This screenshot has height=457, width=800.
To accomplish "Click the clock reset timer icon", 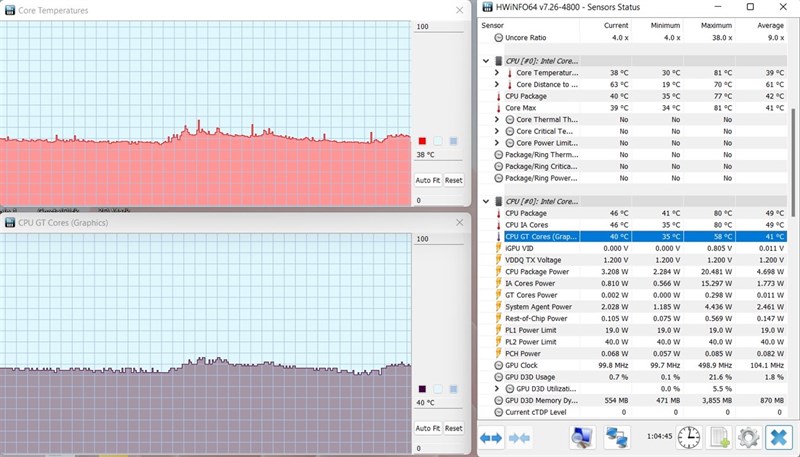I will click(x=689, y=438).
